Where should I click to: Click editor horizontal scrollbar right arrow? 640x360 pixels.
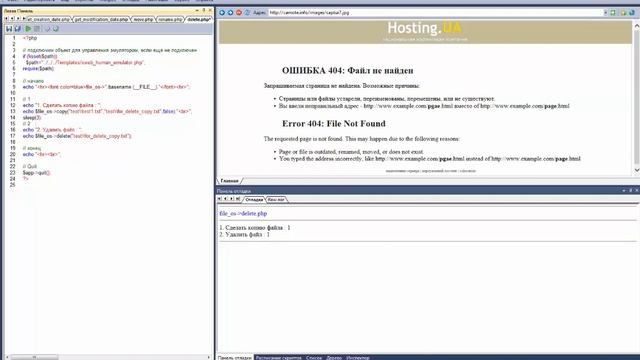tap(209, 357)
